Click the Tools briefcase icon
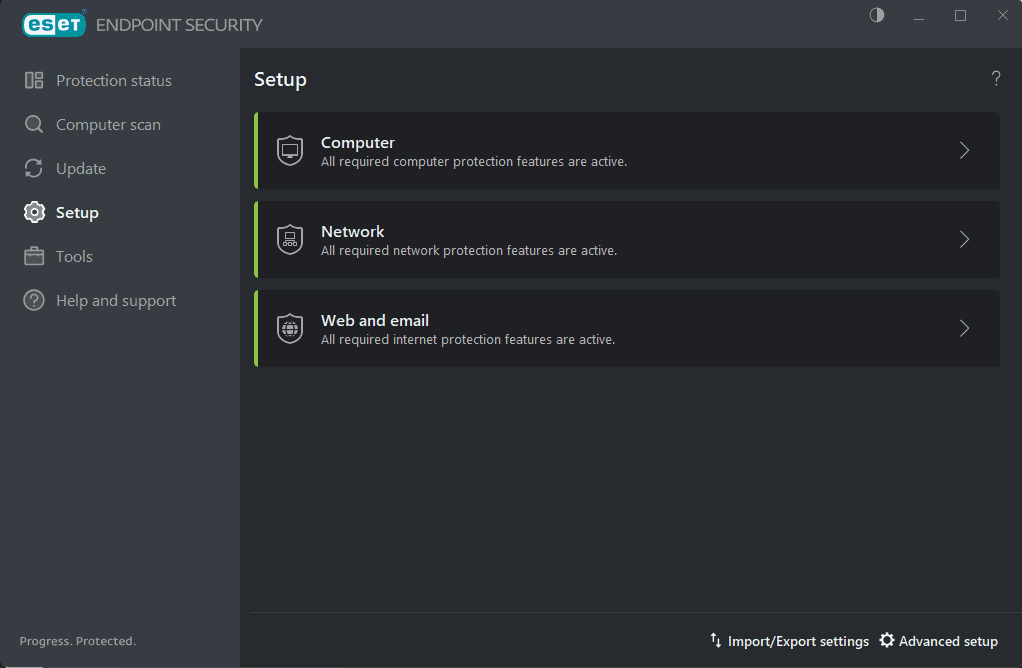1022x668 pixels. 34,256
